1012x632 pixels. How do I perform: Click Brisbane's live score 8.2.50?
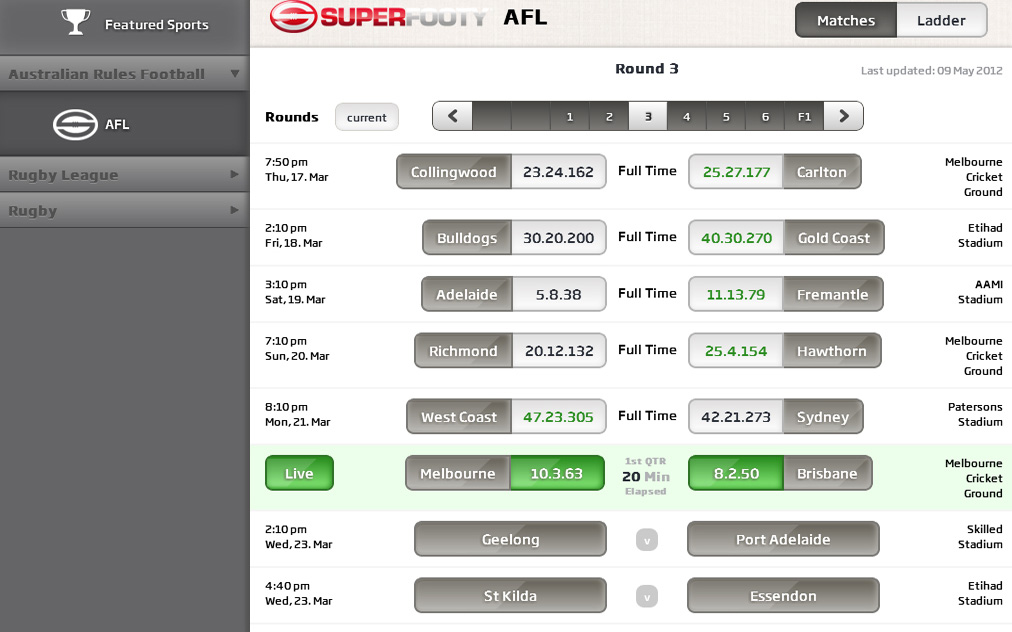click(736, 473)
